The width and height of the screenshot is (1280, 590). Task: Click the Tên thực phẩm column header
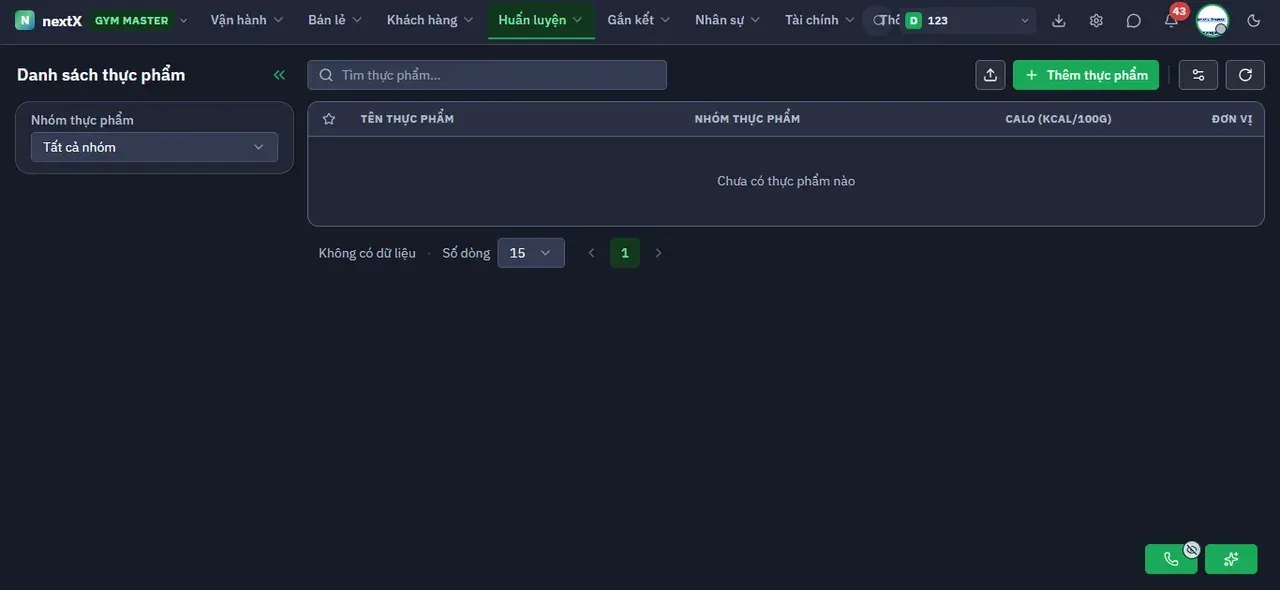(x=407, y=119)
